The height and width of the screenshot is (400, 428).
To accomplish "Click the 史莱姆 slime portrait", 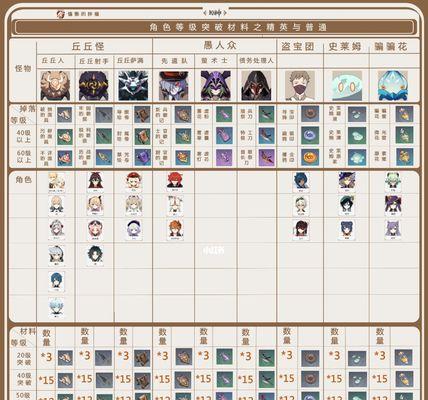I will pyautogui.click(x=347, y=85).
